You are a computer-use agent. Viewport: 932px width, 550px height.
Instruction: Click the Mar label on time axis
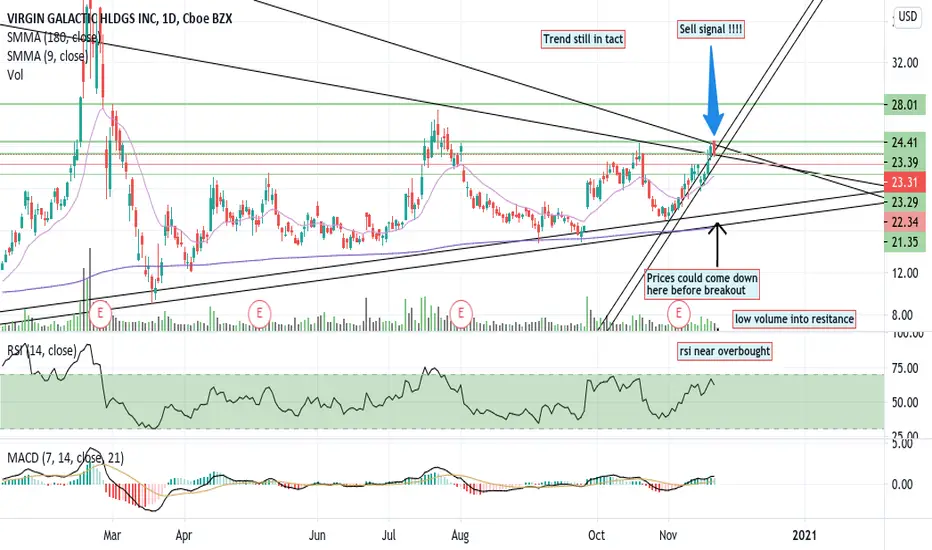pyautogui.click(x=112, y=535)
